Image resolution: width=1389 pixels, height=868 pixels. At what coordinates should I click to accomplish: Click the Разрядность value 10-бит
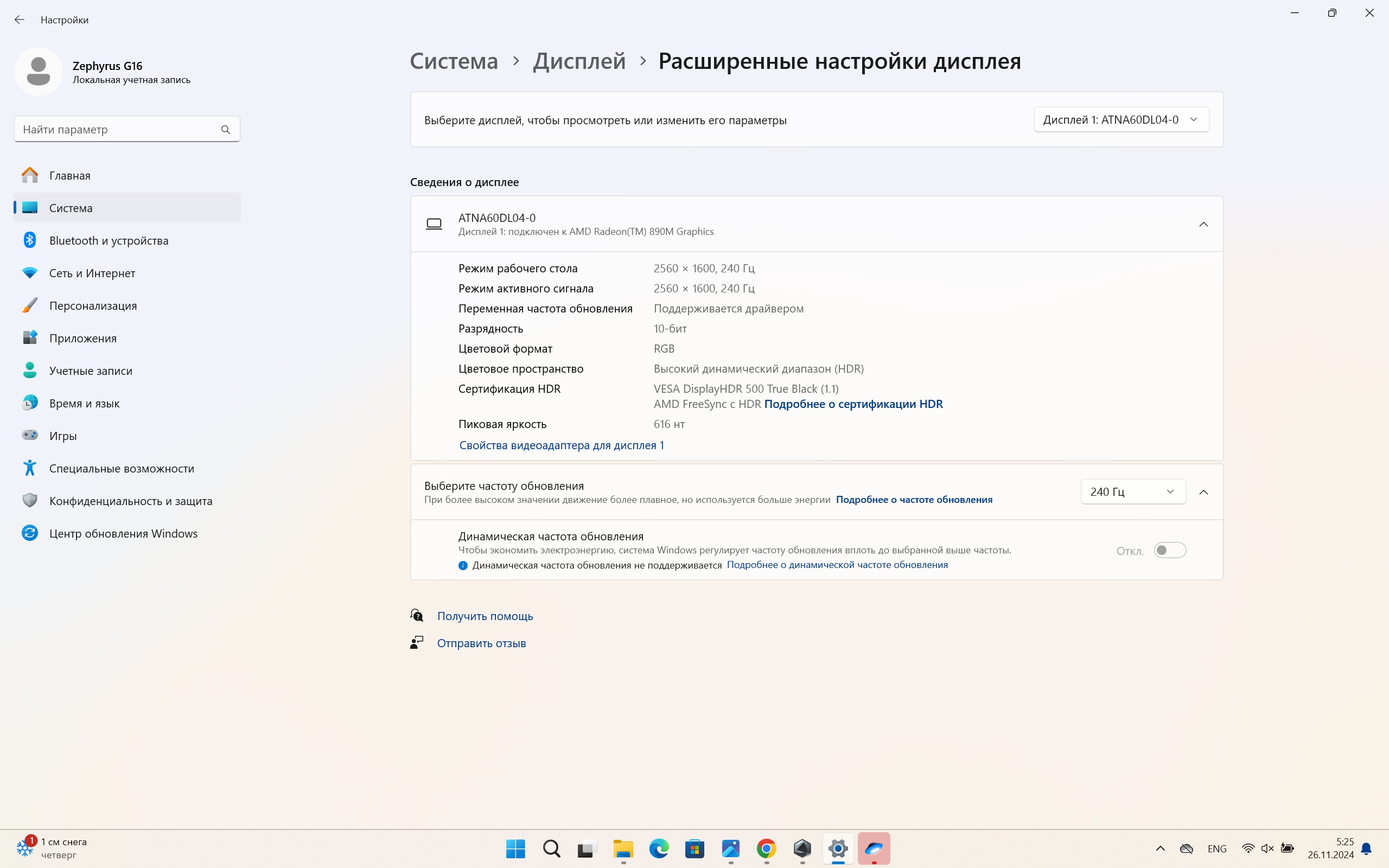[670, 329]
